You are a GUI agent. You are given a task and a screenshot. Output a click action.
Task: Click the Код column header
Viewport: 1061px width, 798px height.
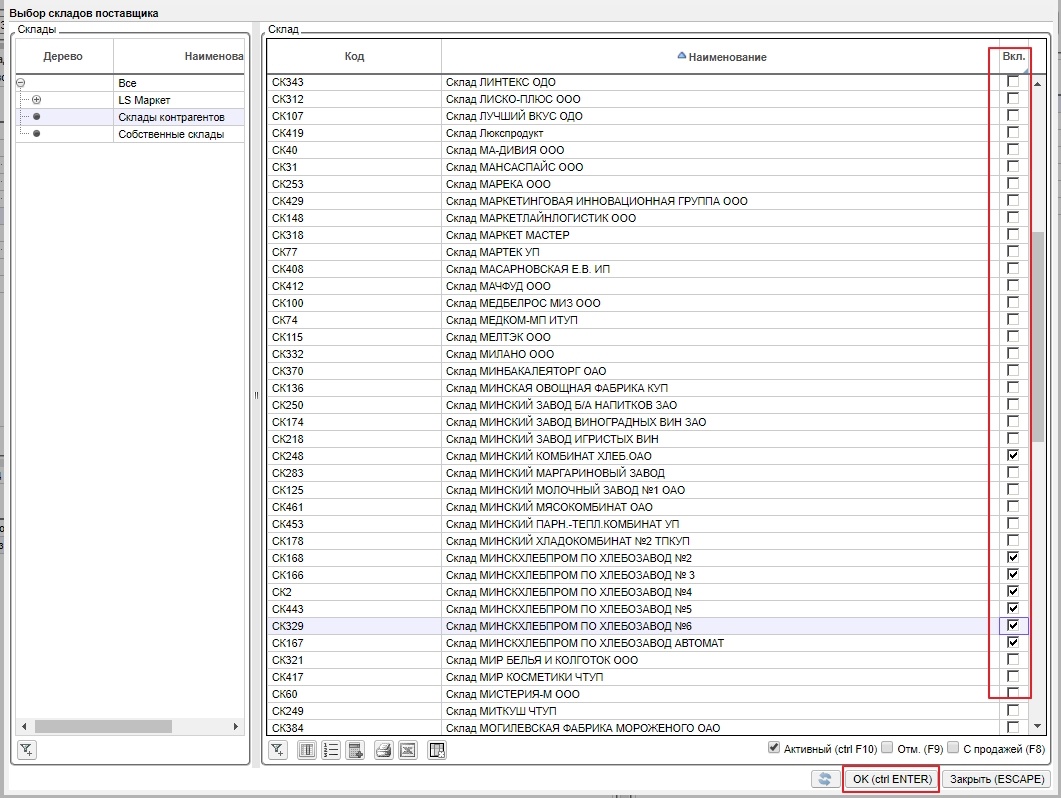tap(354, 56)
